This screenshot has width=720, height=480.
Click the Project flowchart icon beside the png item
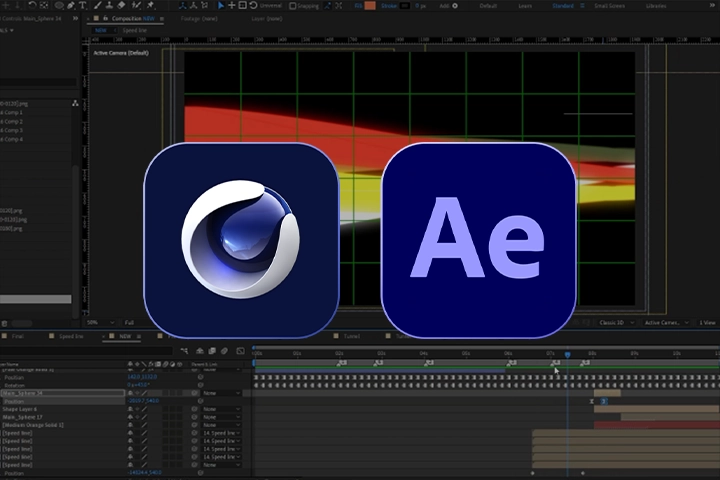[75, 103]
